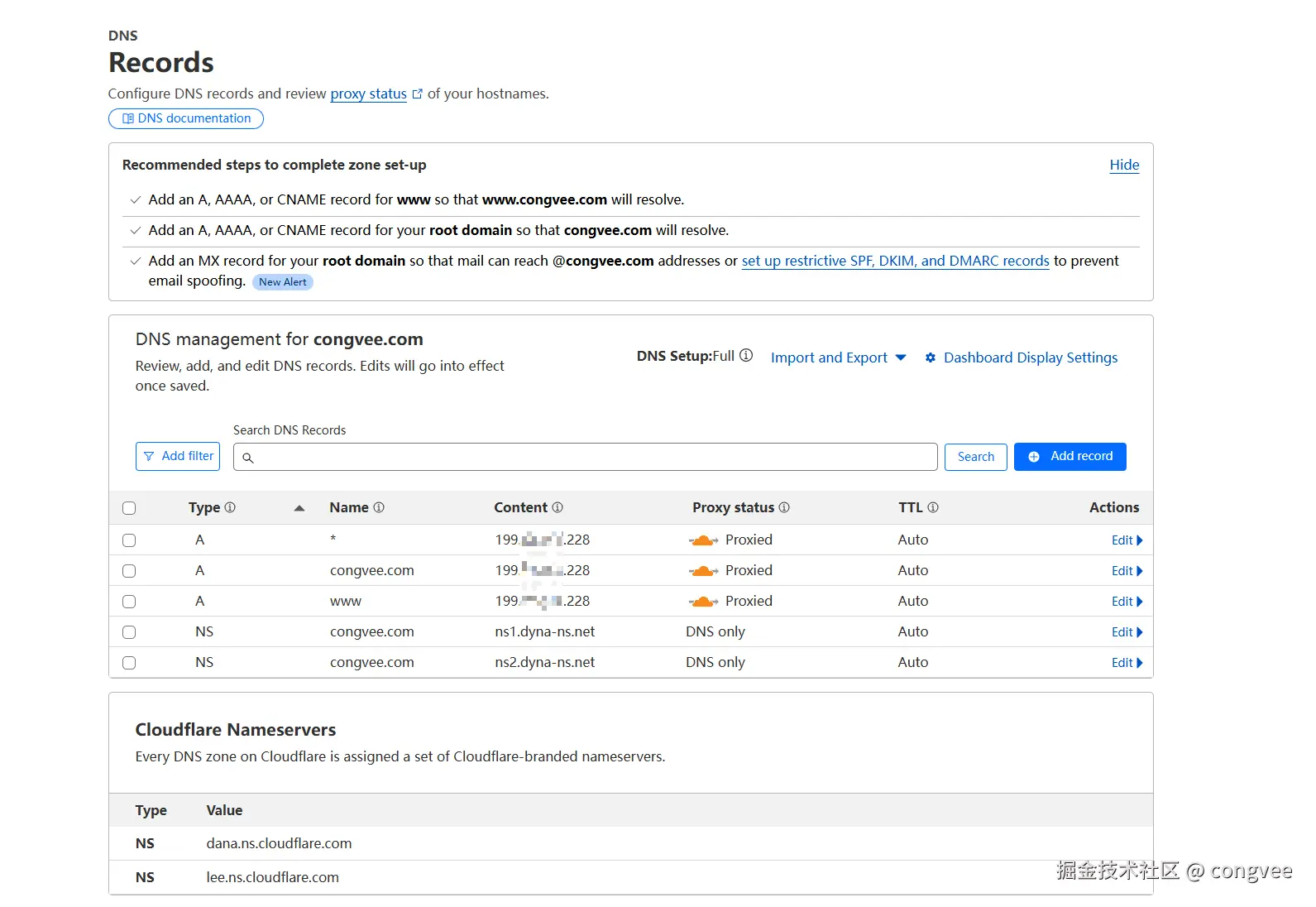Click the Dashboard Display Settings gear icon

(931, 358)
